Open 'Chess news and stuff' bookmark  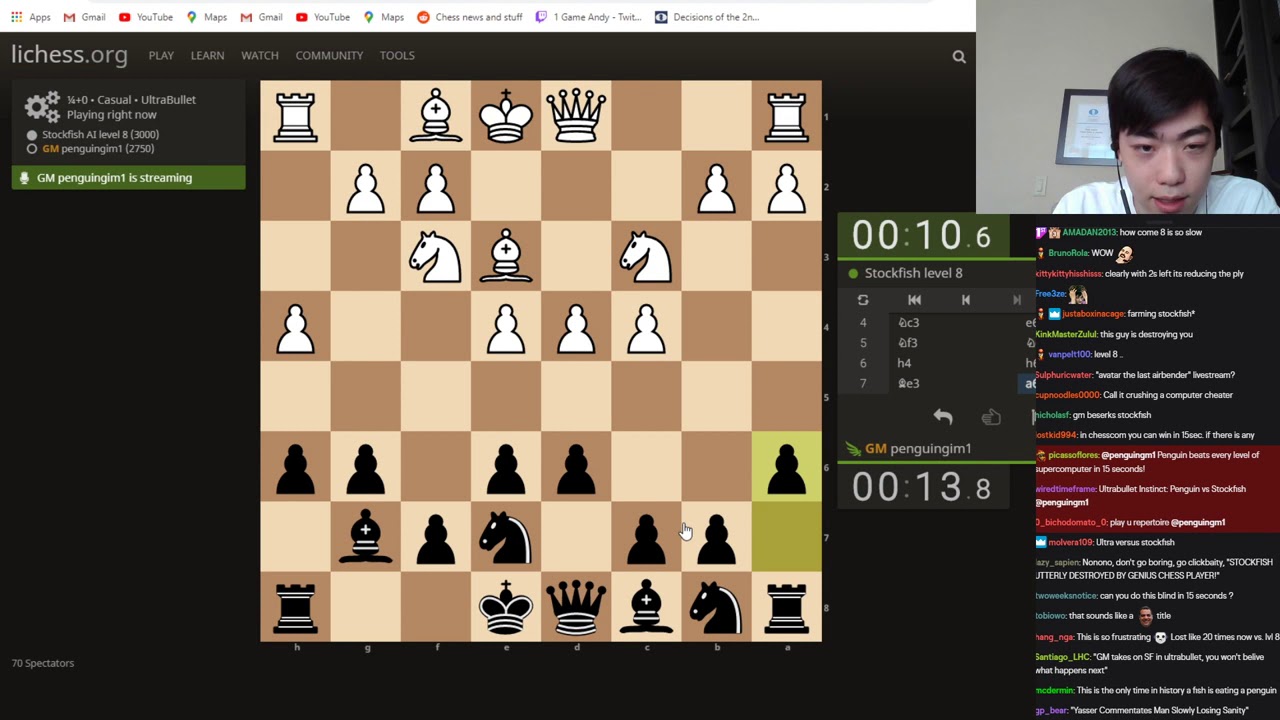[x=469, y=17]
